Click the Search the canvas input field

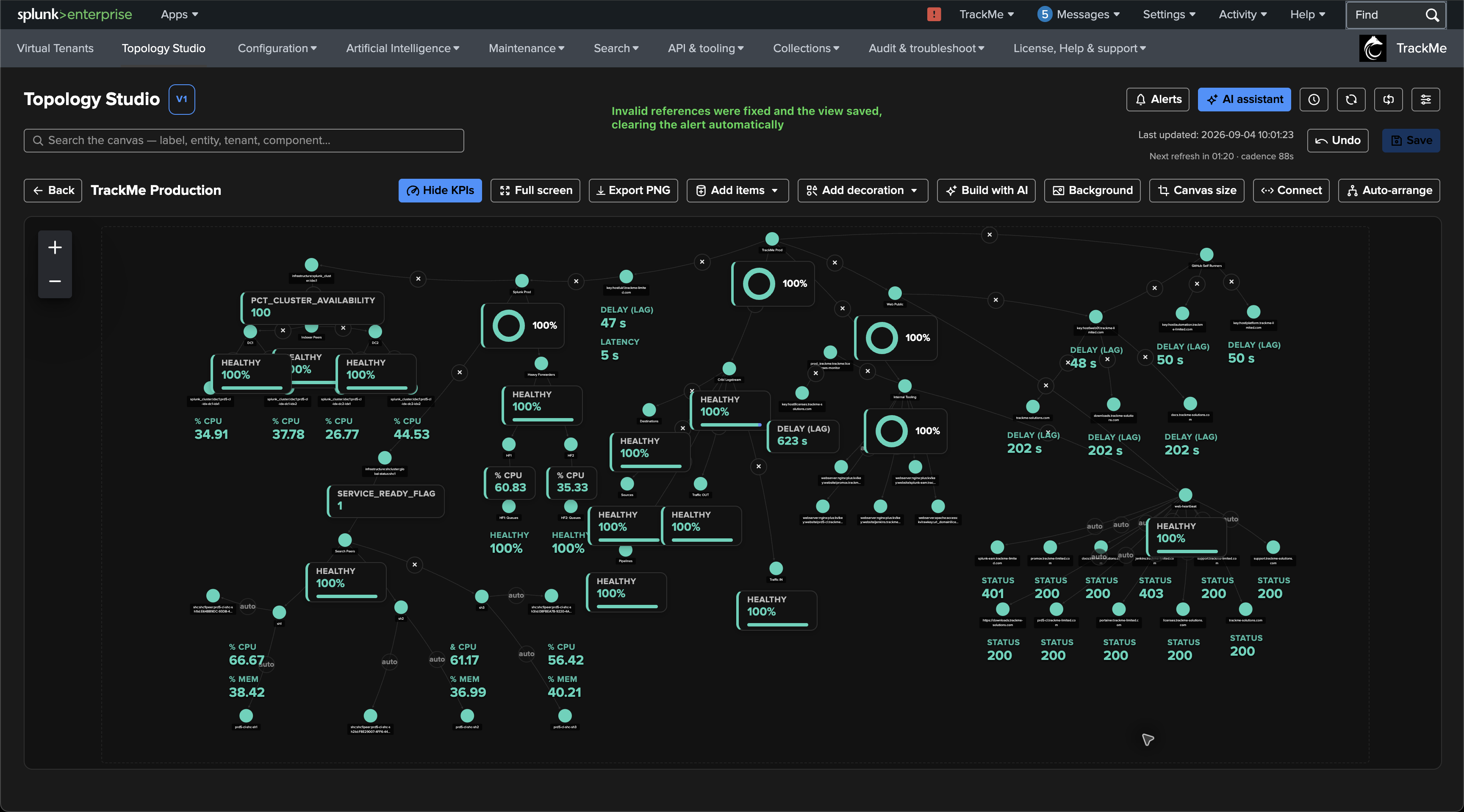pos(244,140)
